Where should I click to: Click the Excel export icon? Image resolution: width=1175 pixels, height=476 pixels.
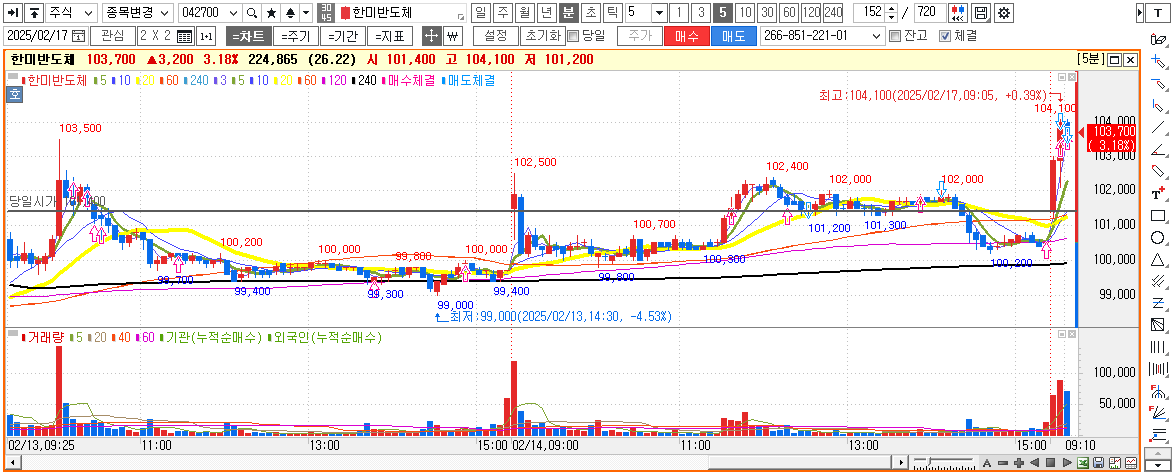pyautogui.click(x=1083, y=463)
